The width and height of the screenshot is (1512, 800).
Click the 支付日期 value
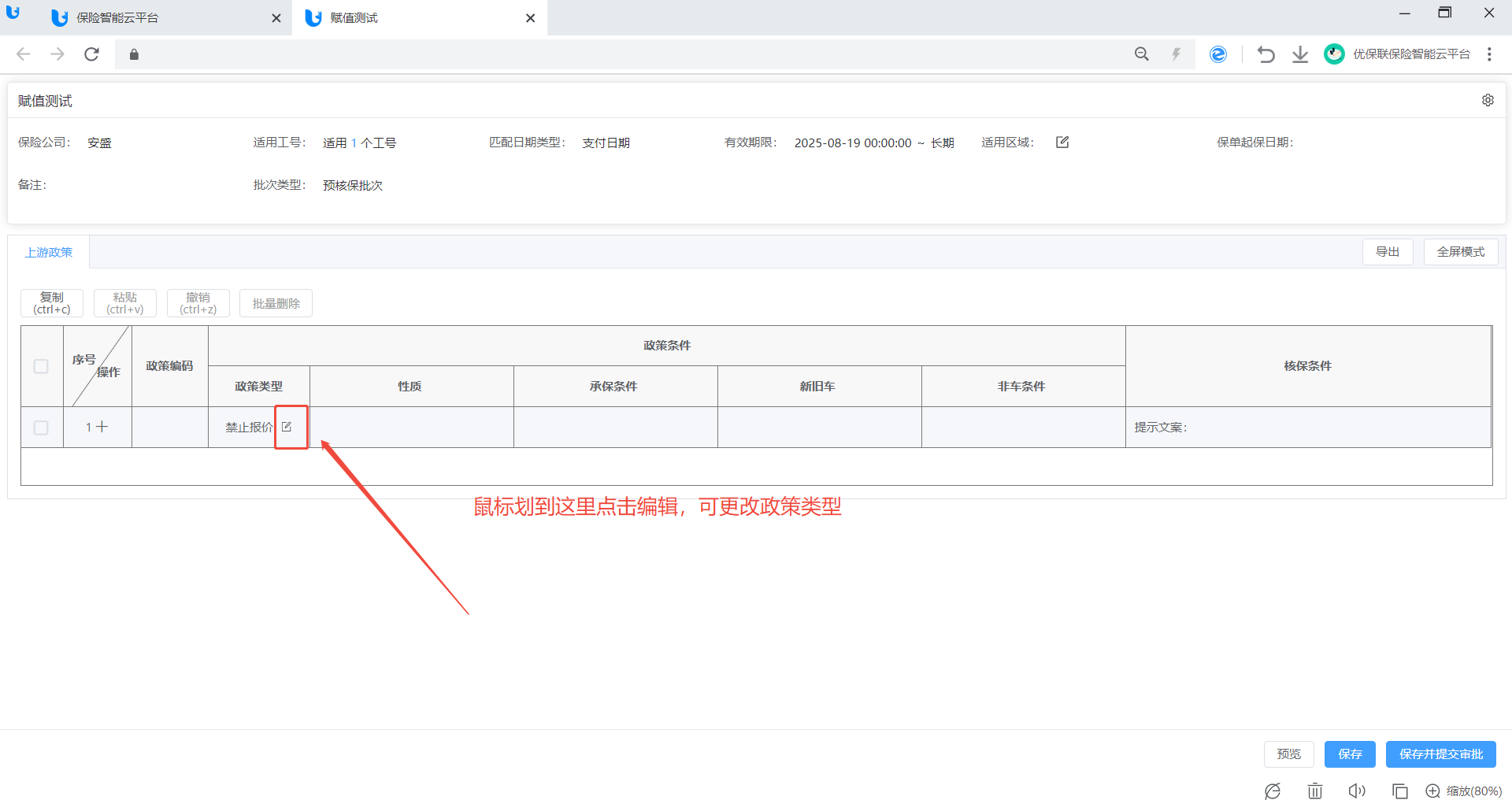click(x=606, y=143)
